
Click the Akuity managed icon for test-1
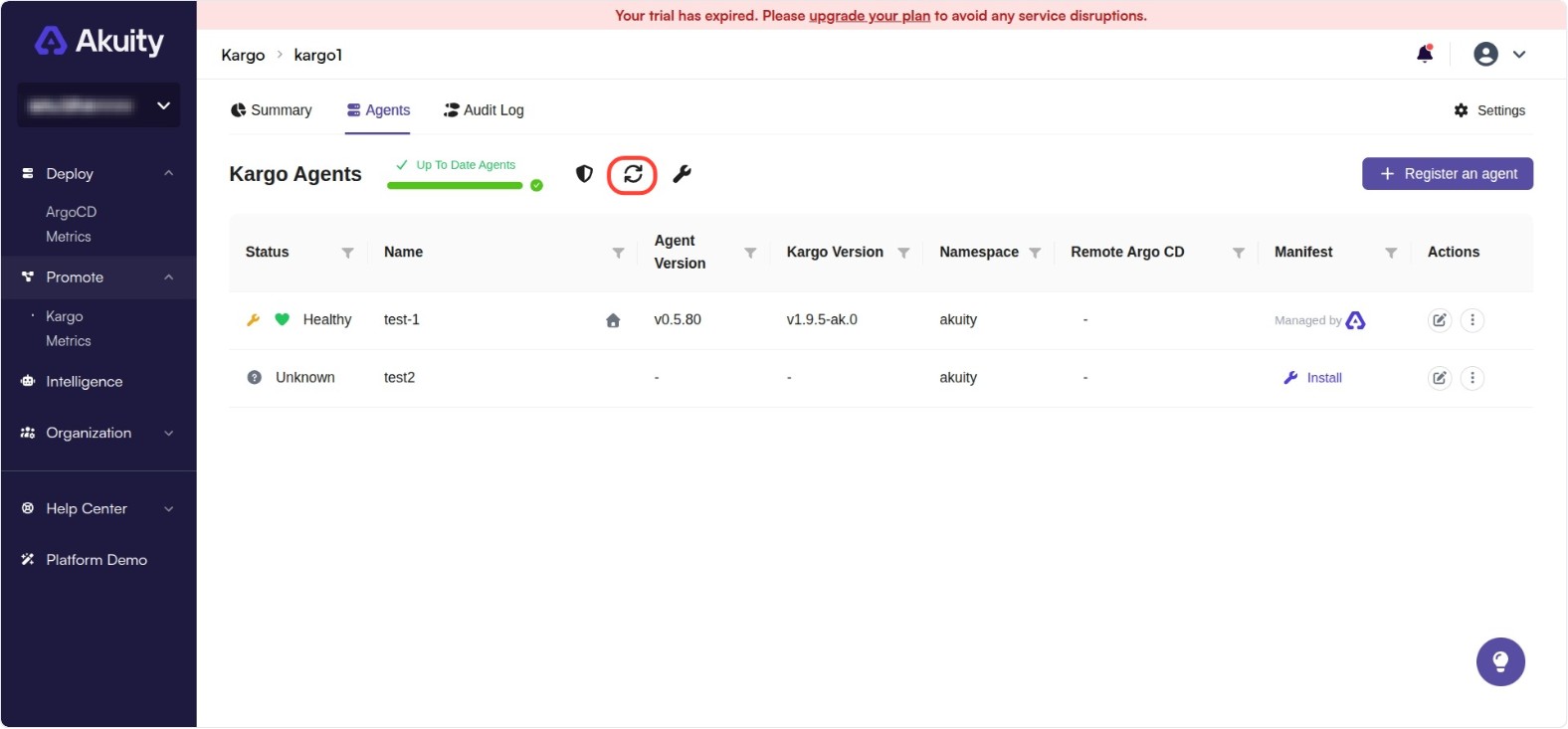(1355, 320)
